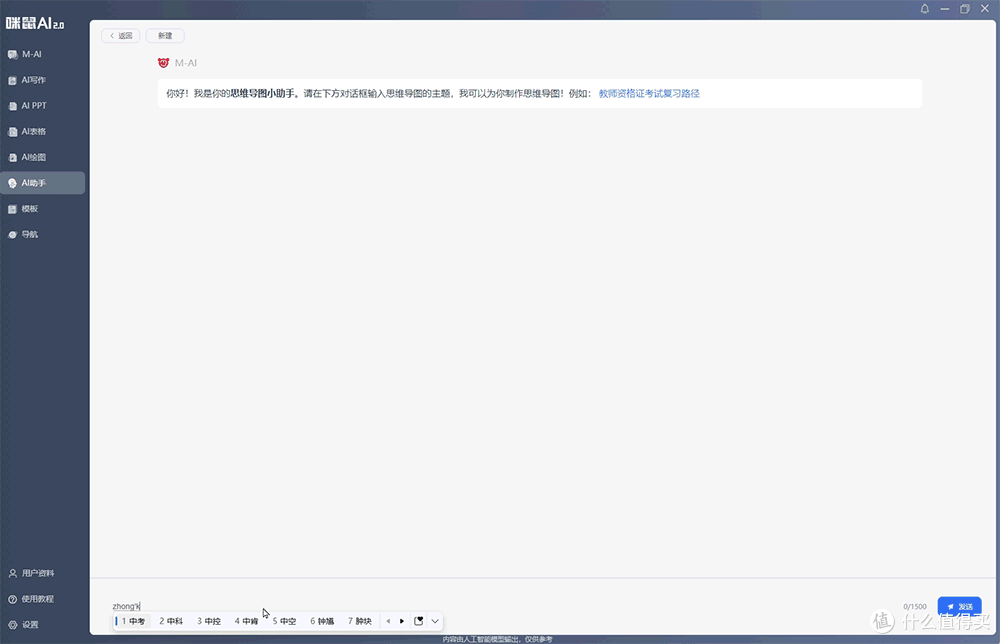The image size is (1000, 644).
Task: Choose candidate 6 钟馗
Action: click(x=322, y=621)
